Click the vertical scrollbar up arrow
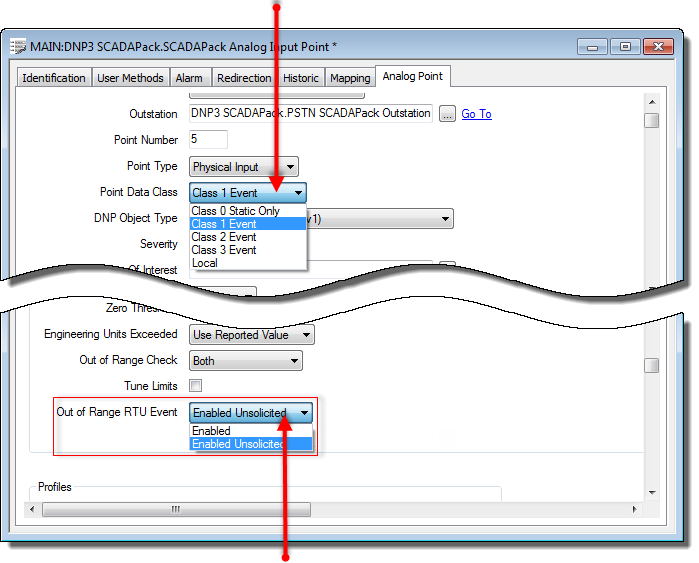 point(651,101)
